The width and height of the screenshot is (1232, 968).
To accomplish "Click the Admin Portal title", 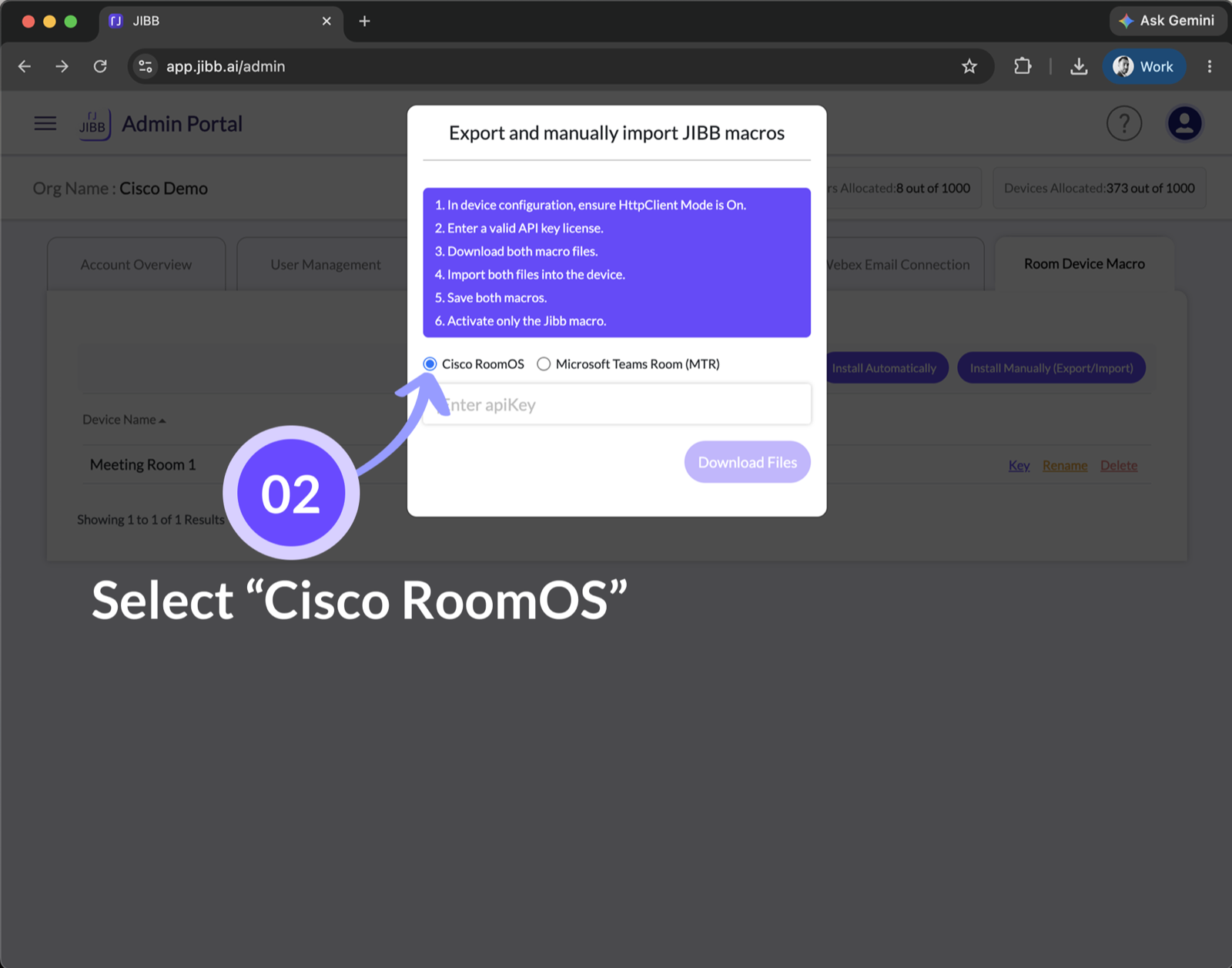I will pos(182,124).
